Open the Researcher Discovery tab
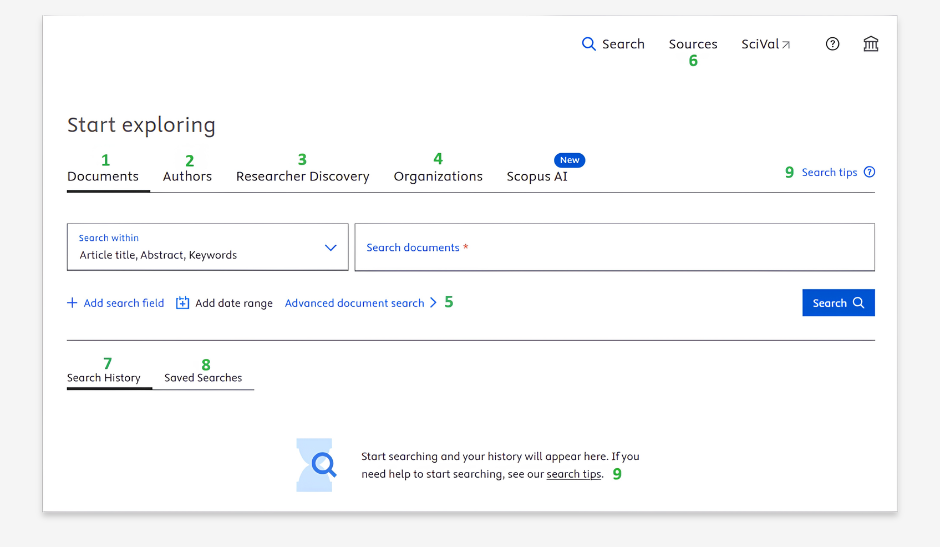 303,176
